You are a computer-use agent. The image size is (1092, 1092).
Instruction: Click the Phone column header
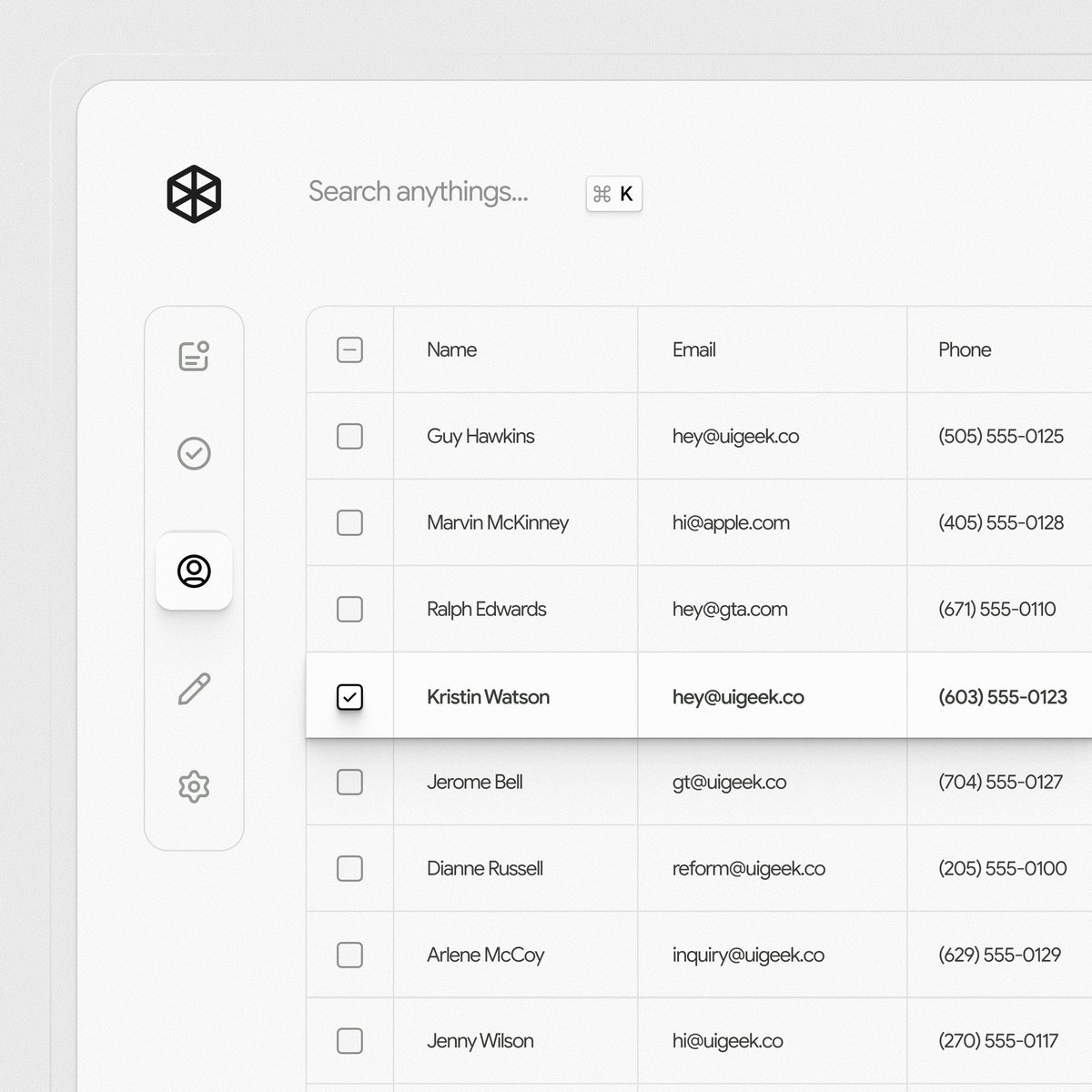[965, 349]
